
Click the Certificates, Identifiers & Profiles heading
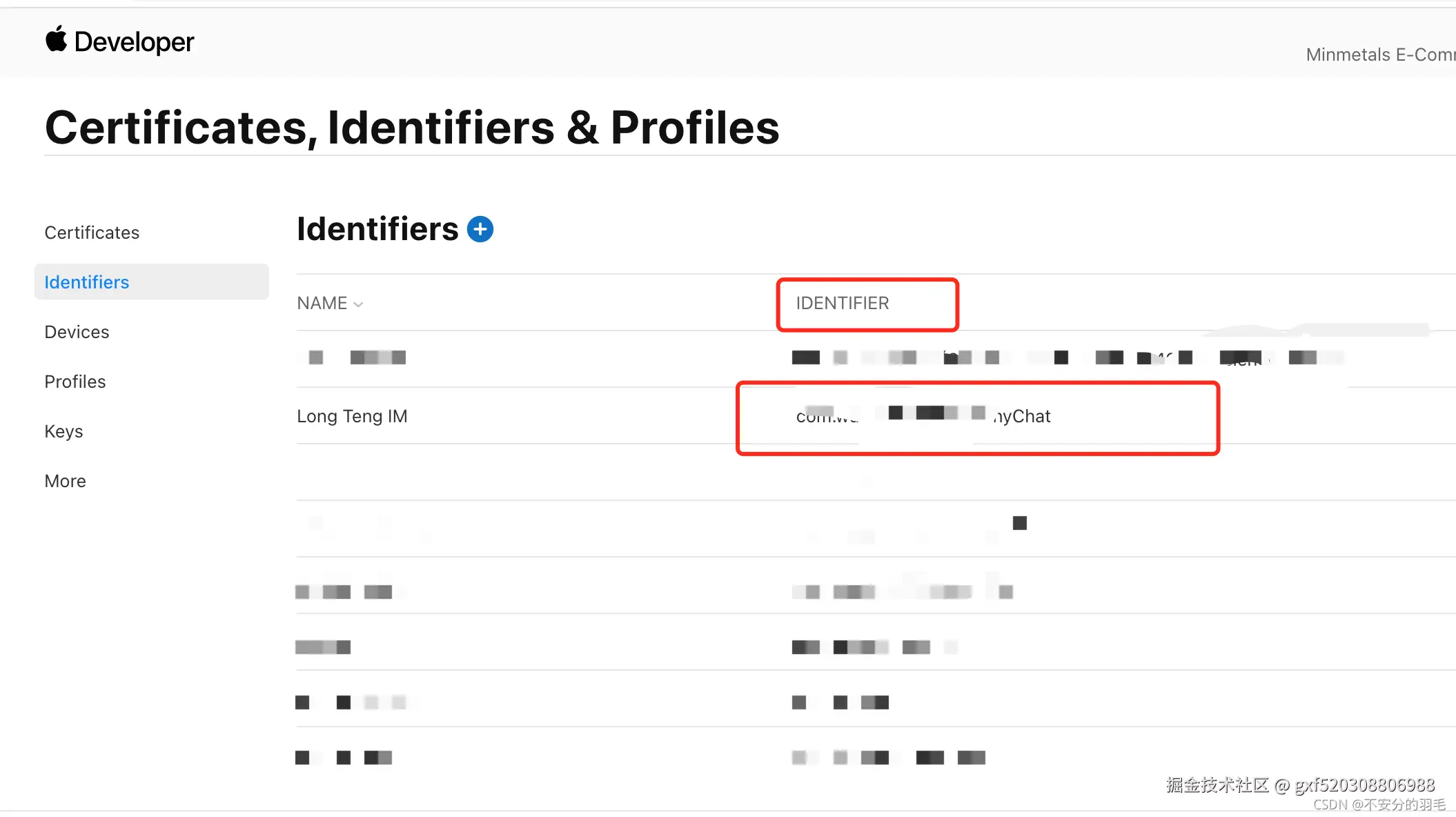point(412,128)
